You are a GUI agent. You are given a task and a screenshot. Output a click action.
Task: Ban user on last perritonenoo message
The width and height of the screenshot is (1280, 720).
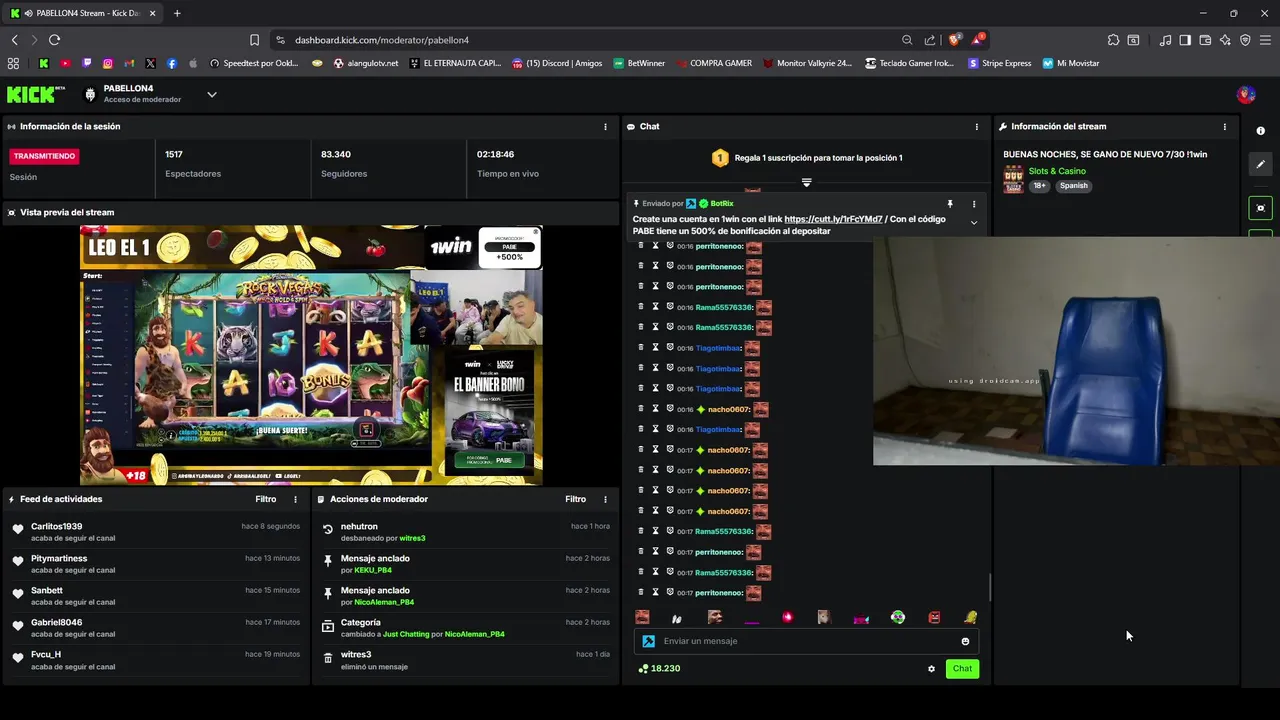(670, 593)
